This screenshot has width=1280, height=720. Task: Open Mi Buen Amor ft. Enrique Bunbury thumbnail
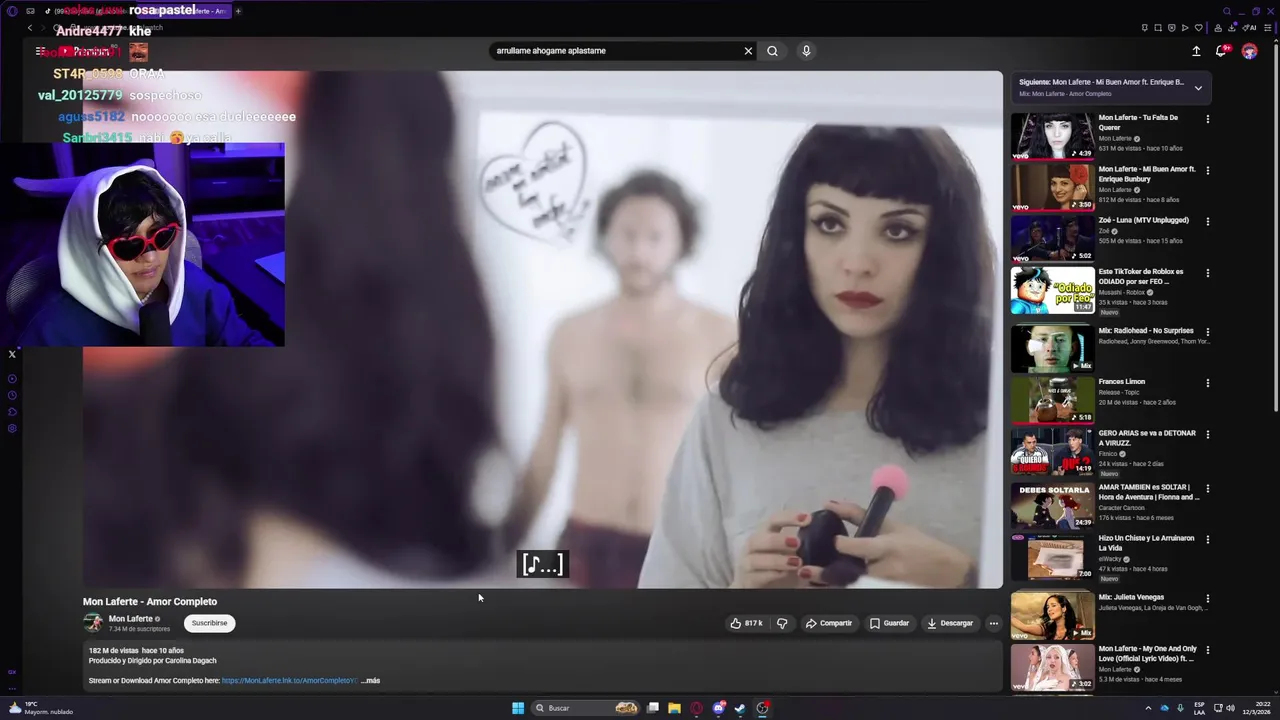(x=1052, y=187)
